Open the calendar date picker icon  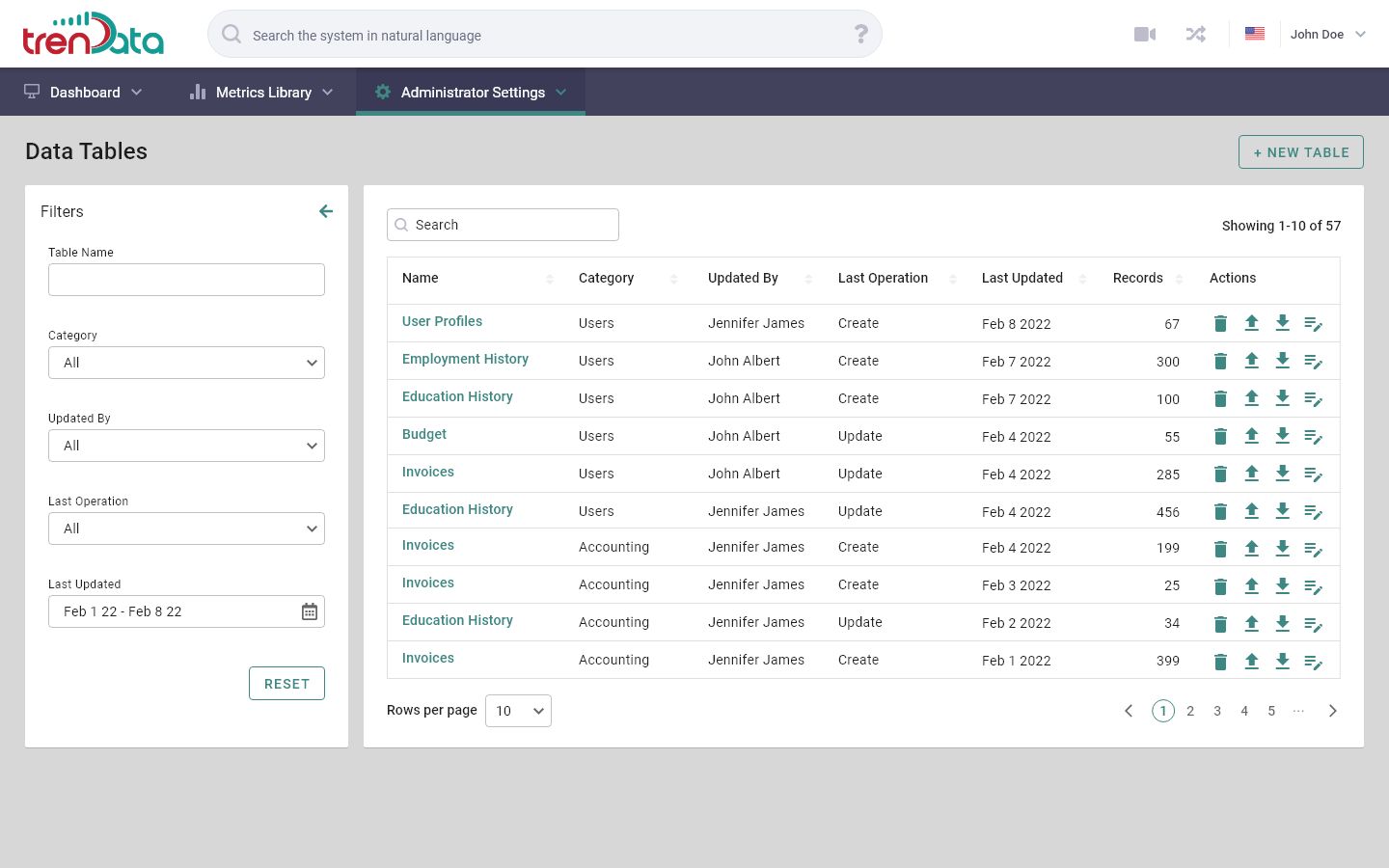click(309, 611)
